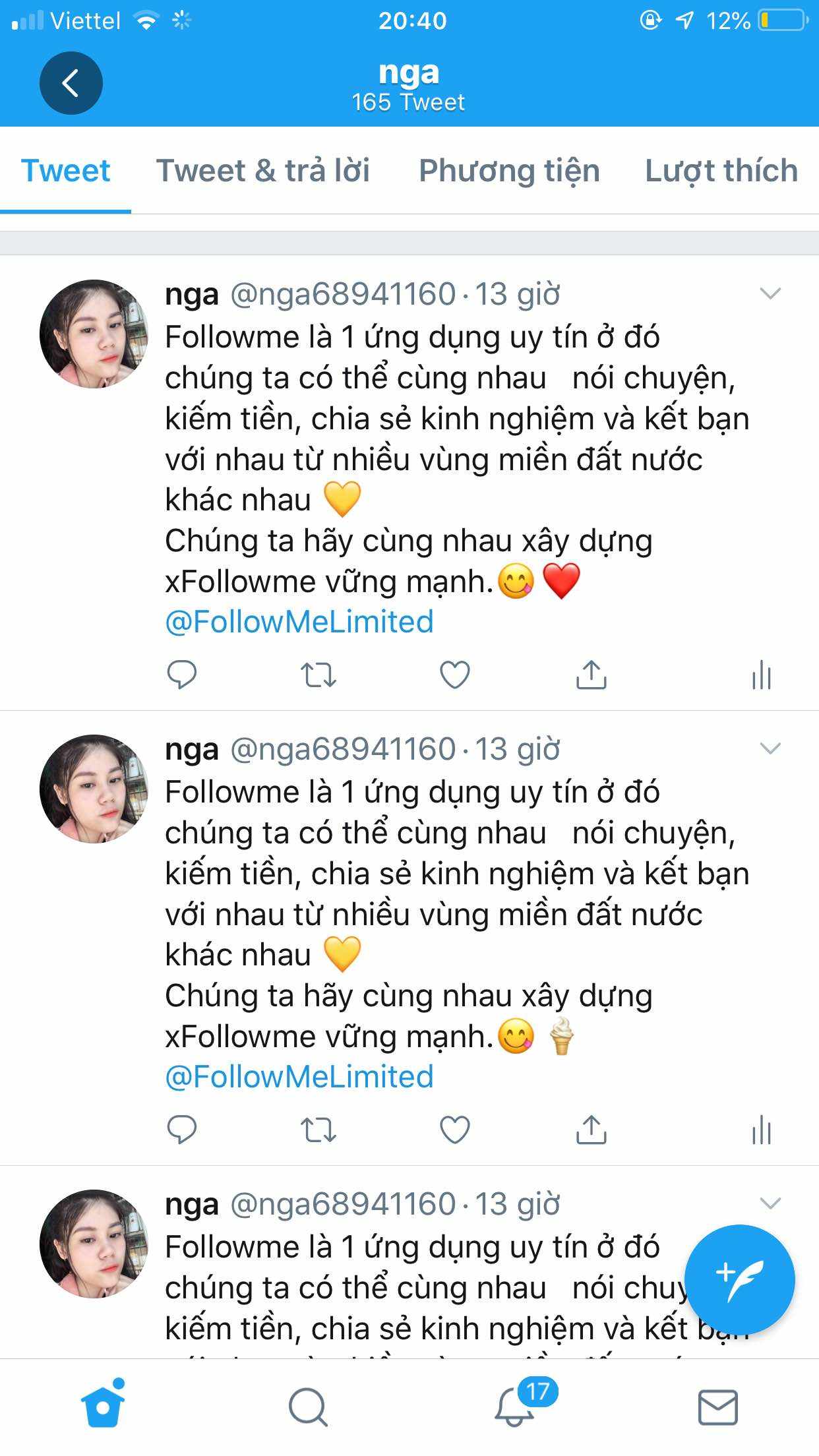
Task: Like the second tweet with ice cream emoji
Action: click(455, 1130)
